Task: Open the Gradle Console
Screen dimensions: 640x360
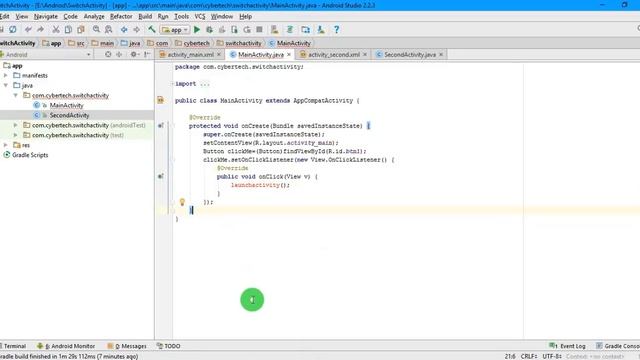Action: click(x=618, y=346)
